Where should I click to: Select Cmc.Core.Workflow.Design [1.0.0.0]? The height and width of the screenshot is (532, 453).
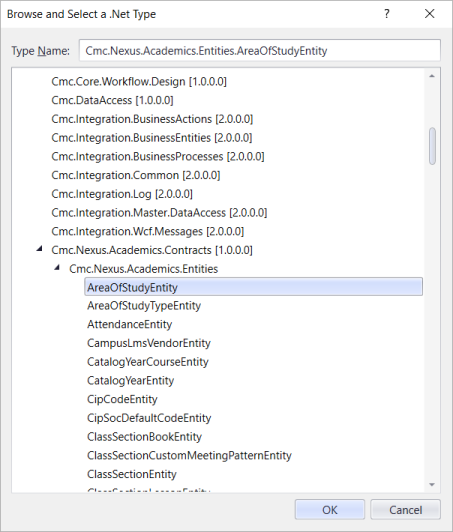coord(139,81)
